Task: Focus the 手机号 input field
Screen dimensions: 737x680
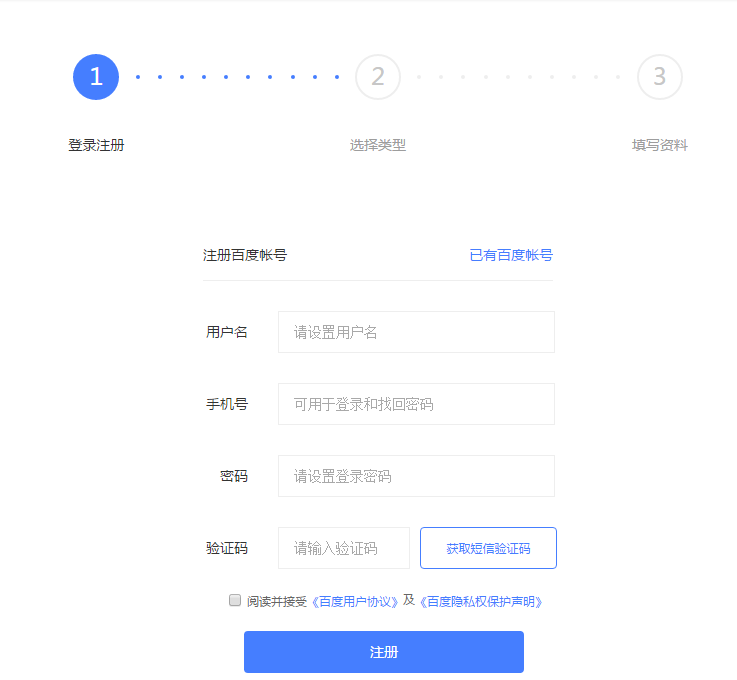Action: click(x=416, y=404)
